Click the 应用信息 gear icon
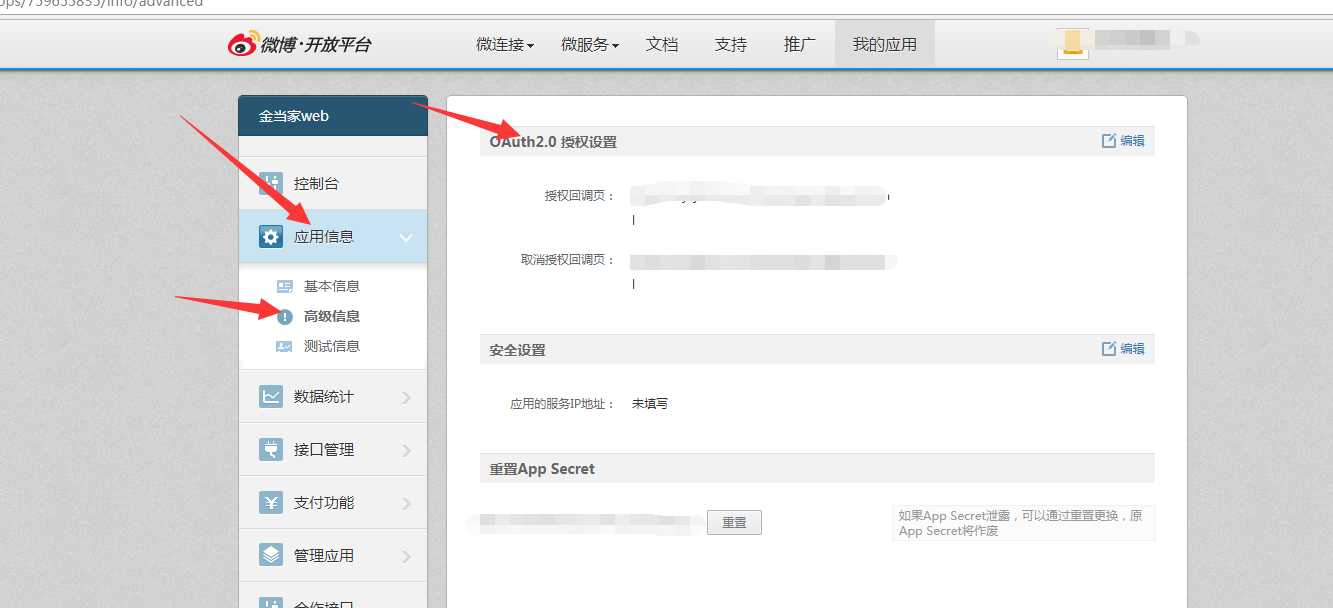Viewport: 1333px width, 608px height. [x=271, y=236]
